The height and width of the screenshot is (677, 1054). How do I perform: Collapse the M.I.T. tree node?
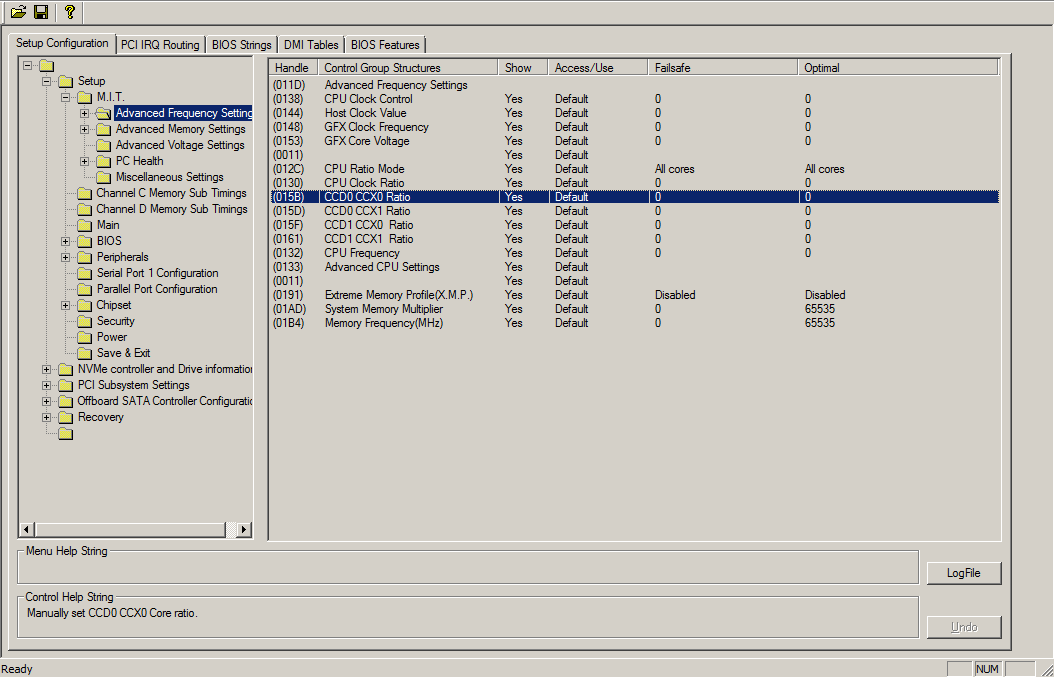pyautogui.click(x=66, y=97)
